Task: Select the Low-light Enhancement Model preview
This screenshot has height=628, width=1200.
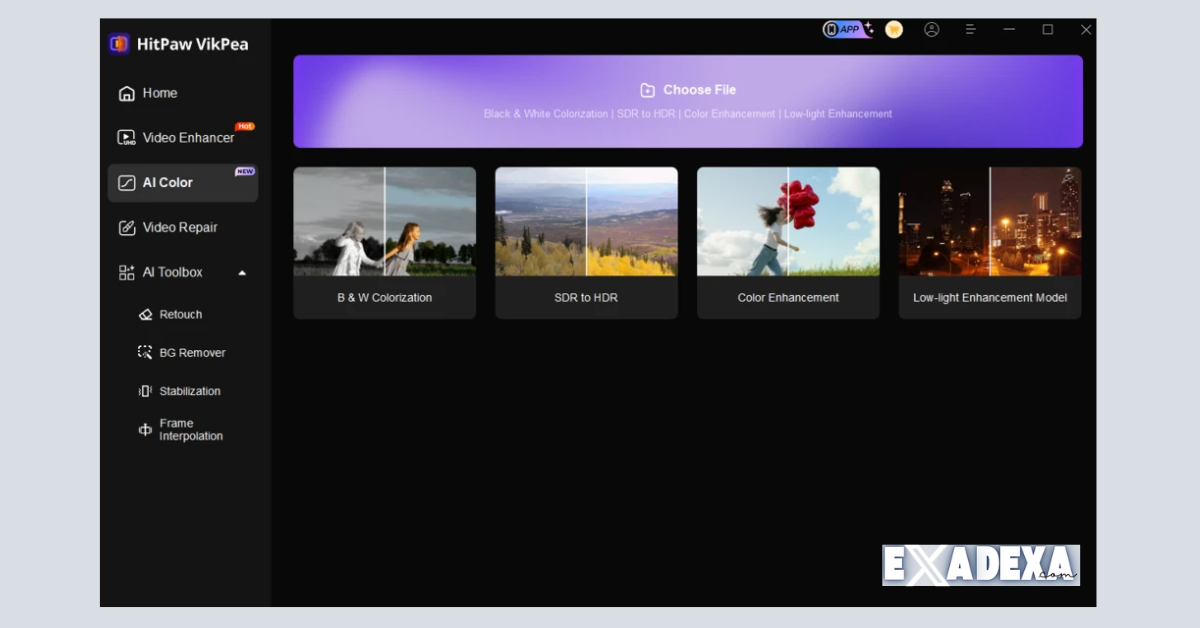Action: 989,242
